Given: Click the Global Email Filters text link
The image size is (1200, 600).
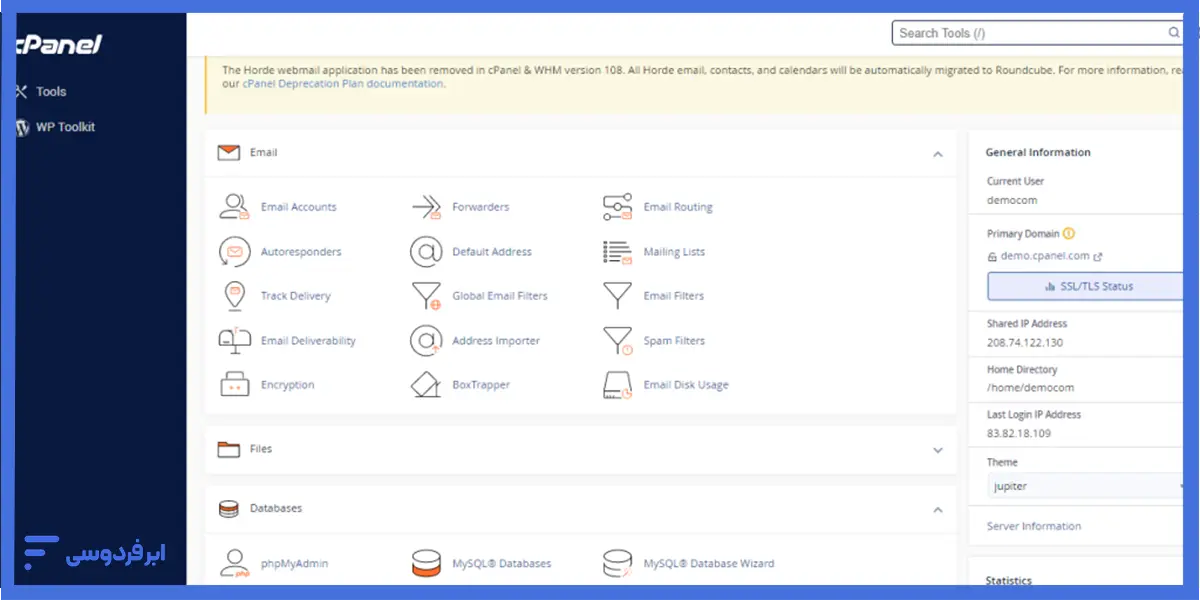Looking at the screenshot, I should point(500,296).
